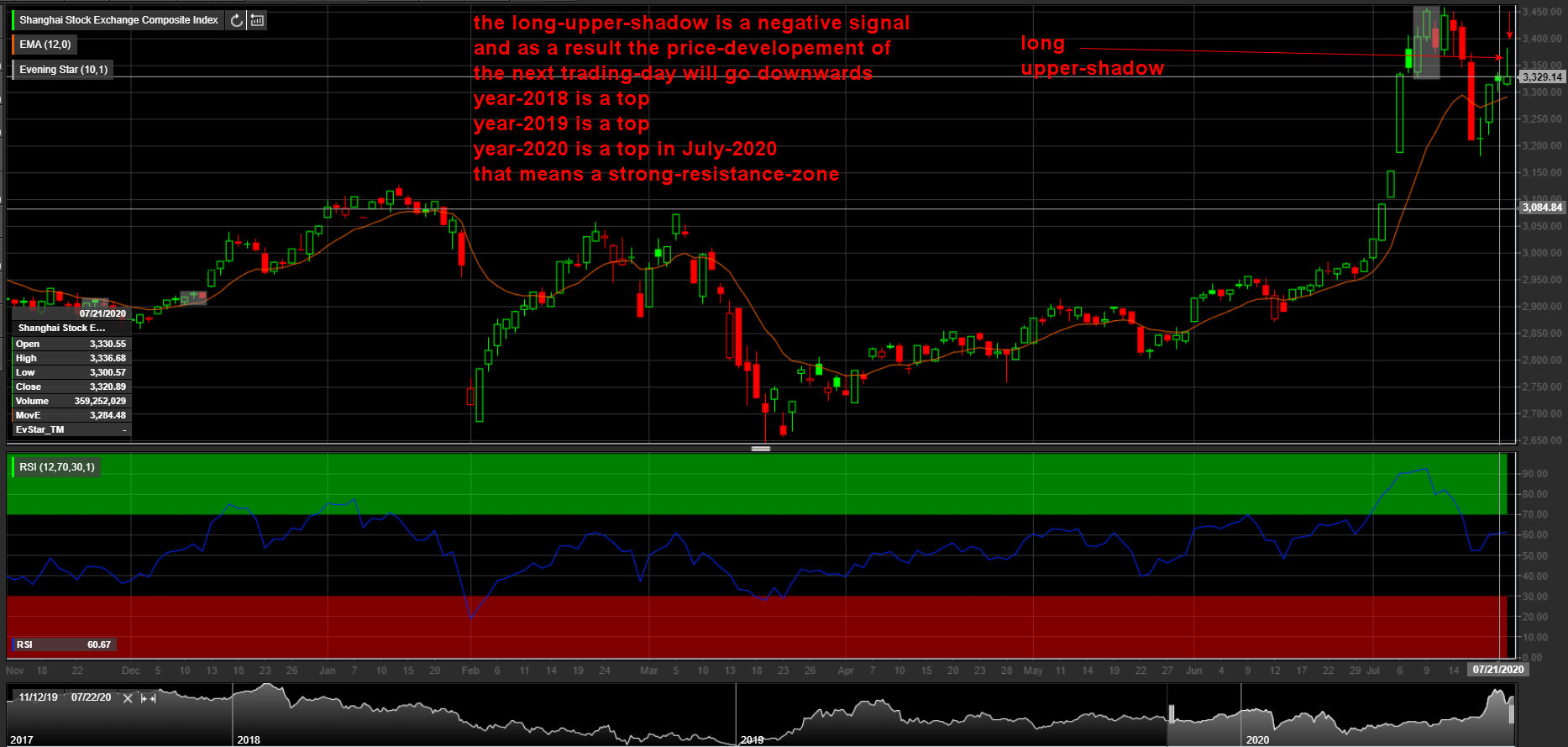The height and width of the screenshot is (747, 1568).
Task: Select the Shanghai Stock Exchange Composite Index title
Action: (x=118, y=20)
